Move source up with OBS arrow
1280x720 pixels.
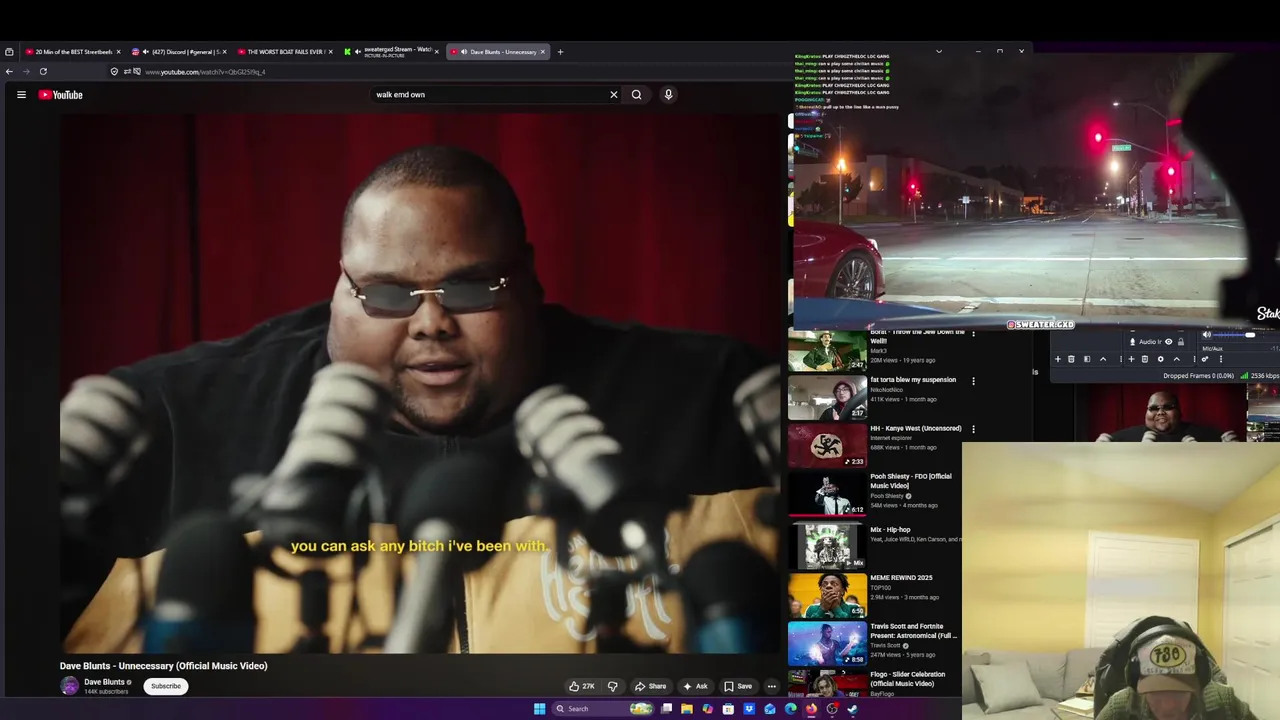coord(1177,359)
